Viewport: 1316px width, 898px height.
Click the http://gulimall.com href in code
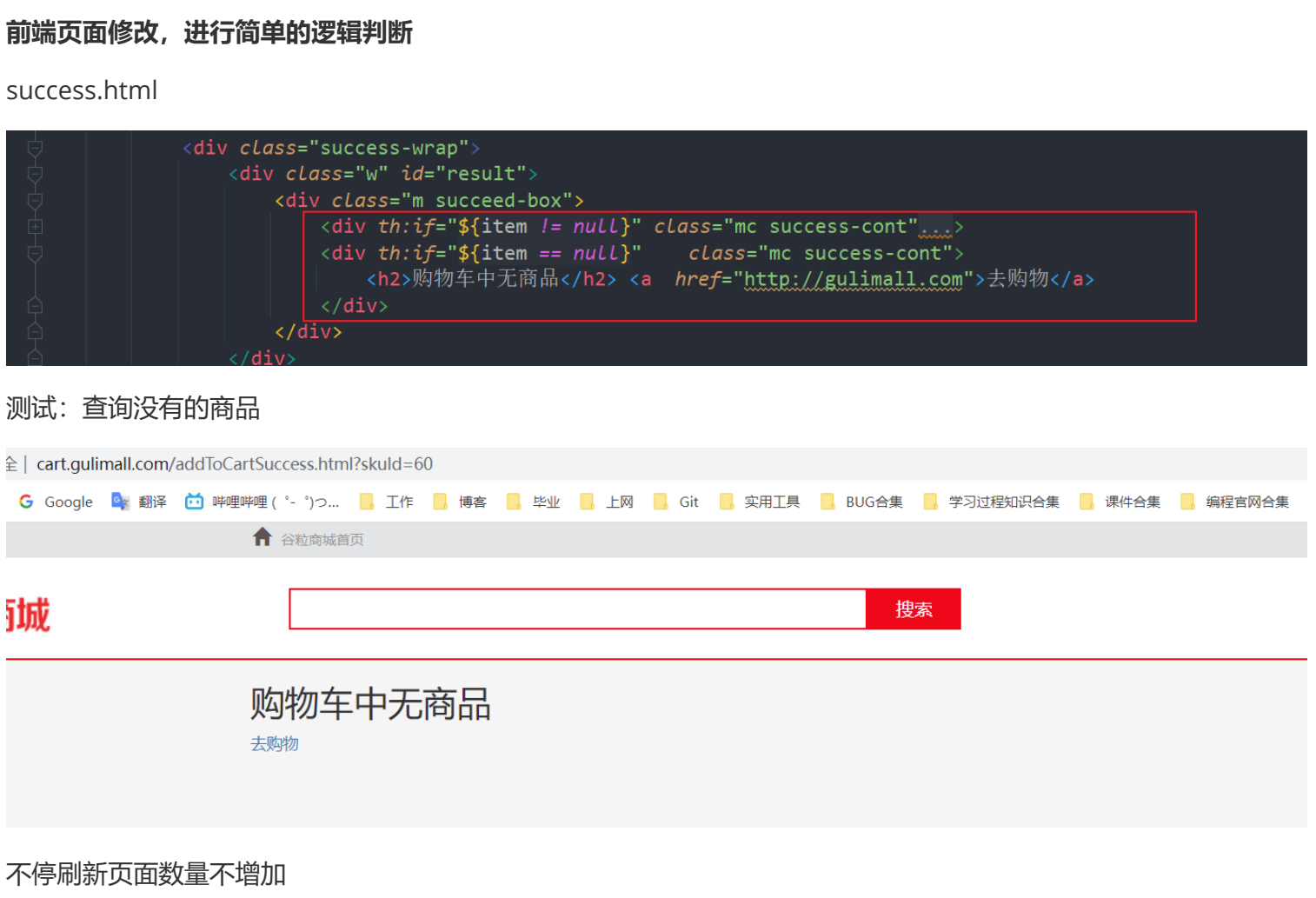pyautogui.click(x=854, y=280)
